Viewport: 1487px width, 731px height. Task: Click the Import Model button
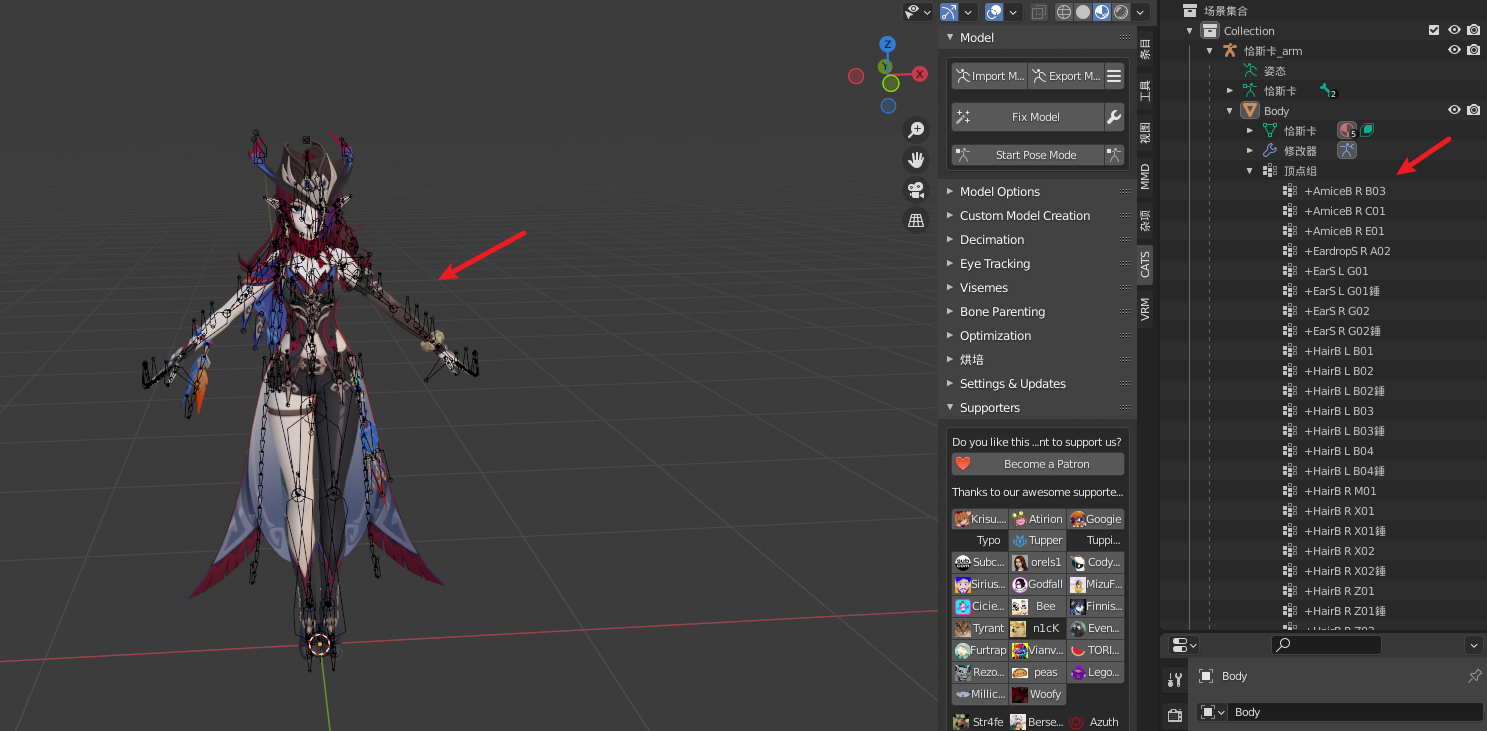(x=989, y=76)
